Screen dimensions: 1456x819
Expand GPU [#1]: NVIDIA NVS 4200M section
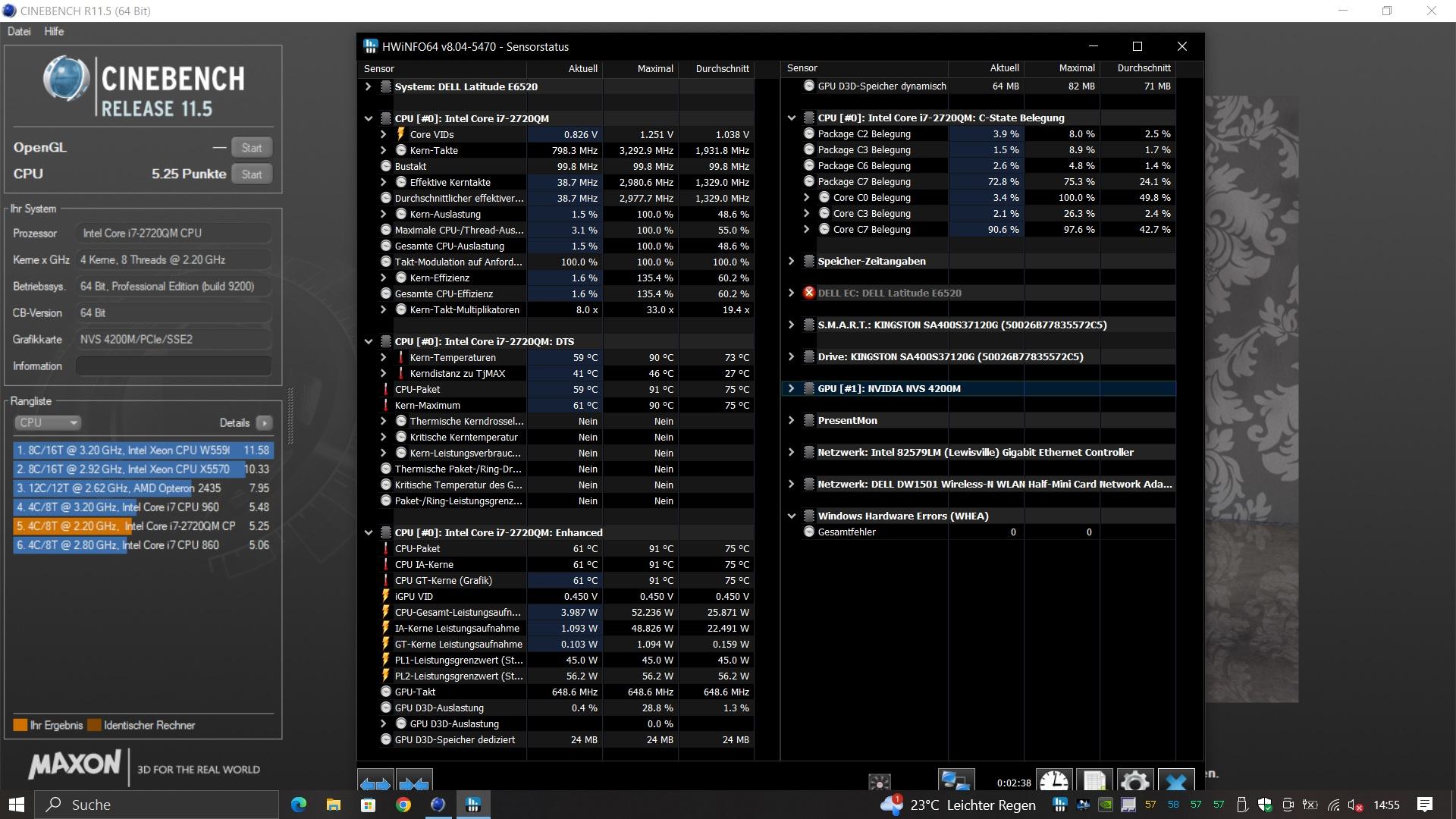click(791, 388)
